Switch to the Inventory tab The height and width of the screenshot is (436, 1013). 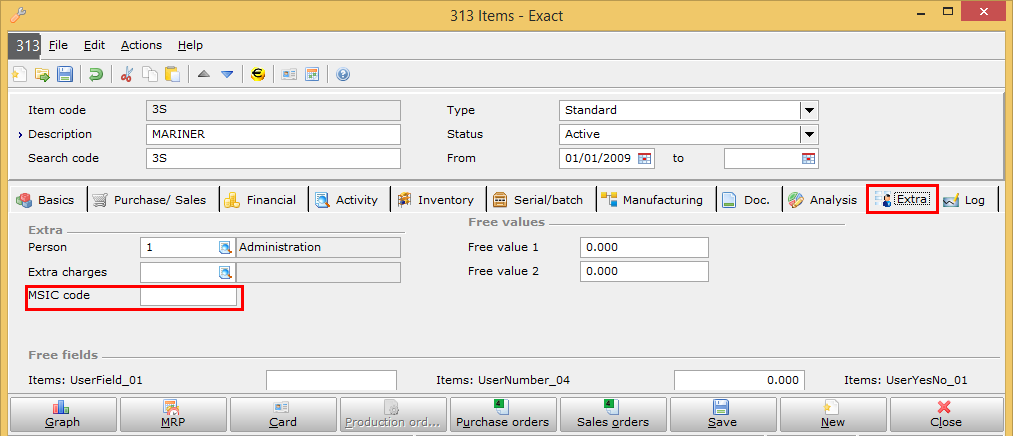tap(436, 200)
